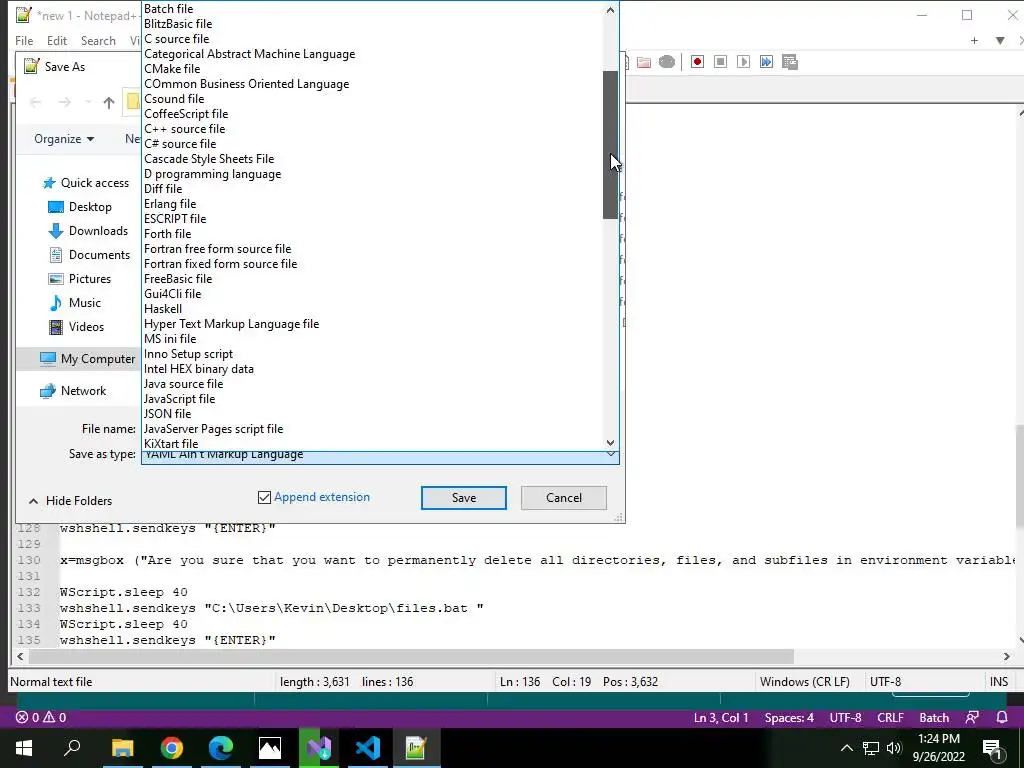Stop macro recording with the square icon
The width and height of the screenshot is (1024, 768).
click(x=720, y=62)
